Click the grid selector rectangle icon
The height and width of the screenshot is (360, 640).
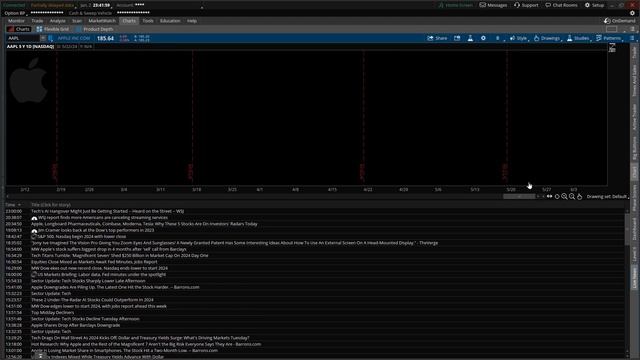click(611, 29)
